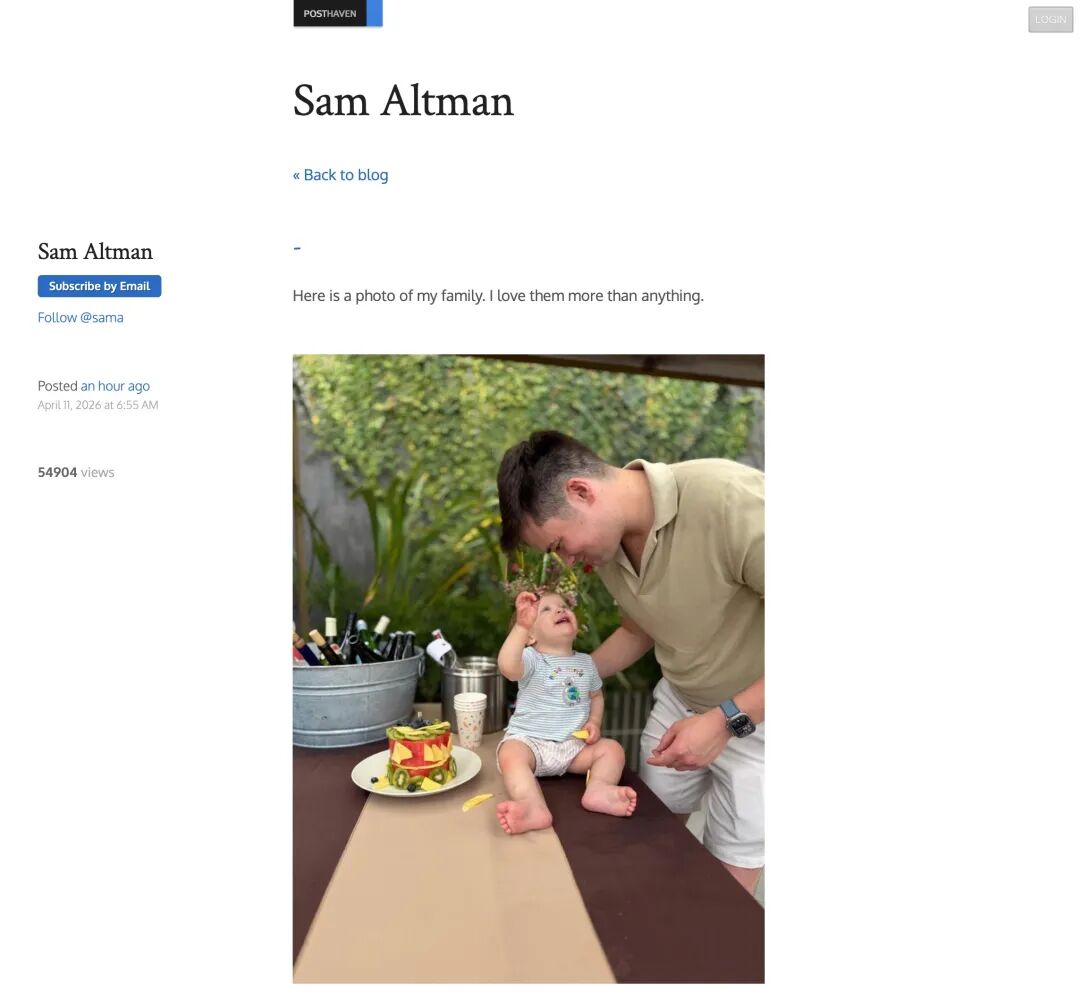Click the 'Posted' label in sidebar

[x=57, y=386]
